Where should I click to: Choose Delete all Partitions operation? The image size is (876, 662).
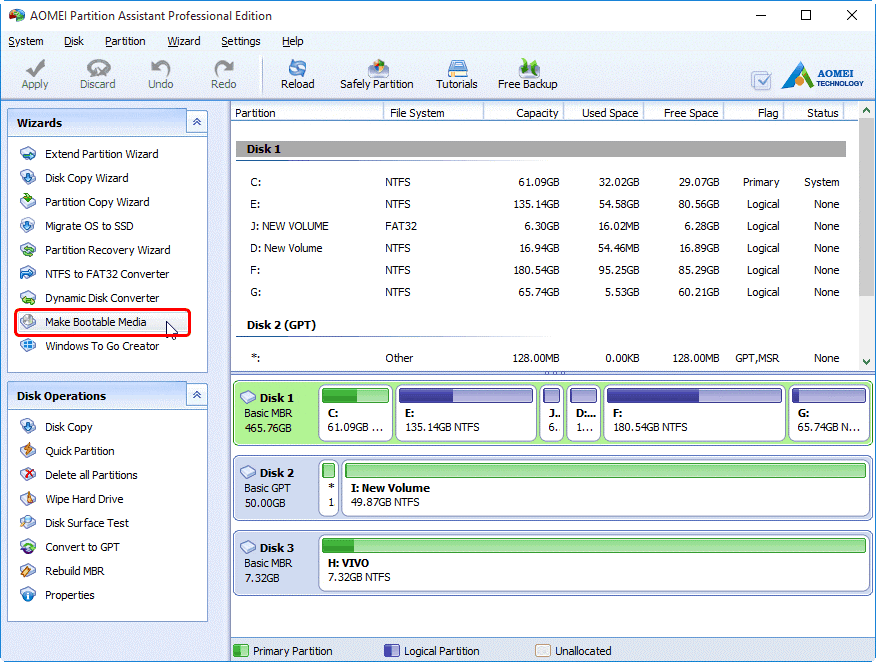coord(91,475)
